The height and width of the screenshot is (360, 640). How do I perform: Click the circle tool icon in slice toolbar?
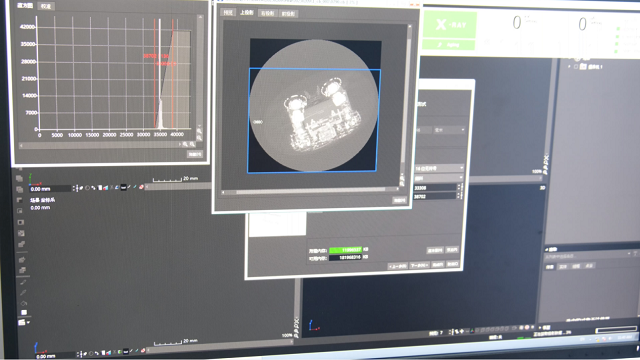click(87, 188)
